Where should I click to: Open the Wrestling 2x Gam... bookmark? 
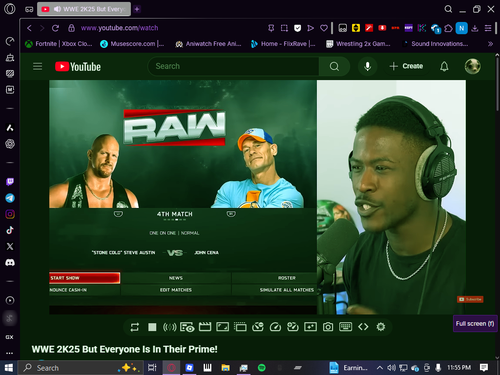coord(358,44)
